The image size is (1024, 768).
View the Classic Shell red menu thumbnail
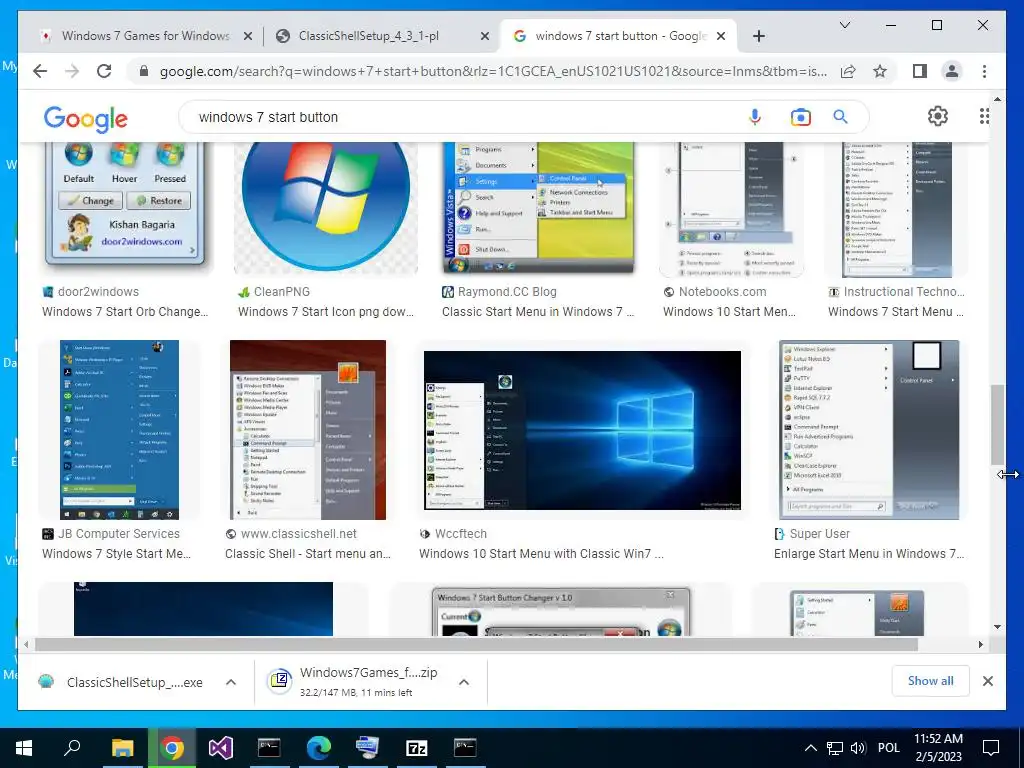pos(308,430)
